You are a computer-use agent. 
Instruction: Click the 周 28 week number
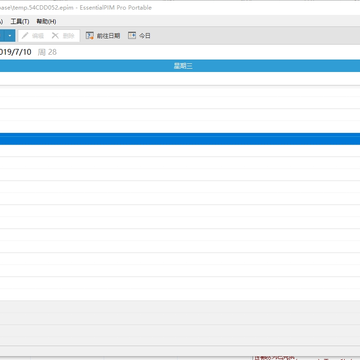click(x=47, y=52)
